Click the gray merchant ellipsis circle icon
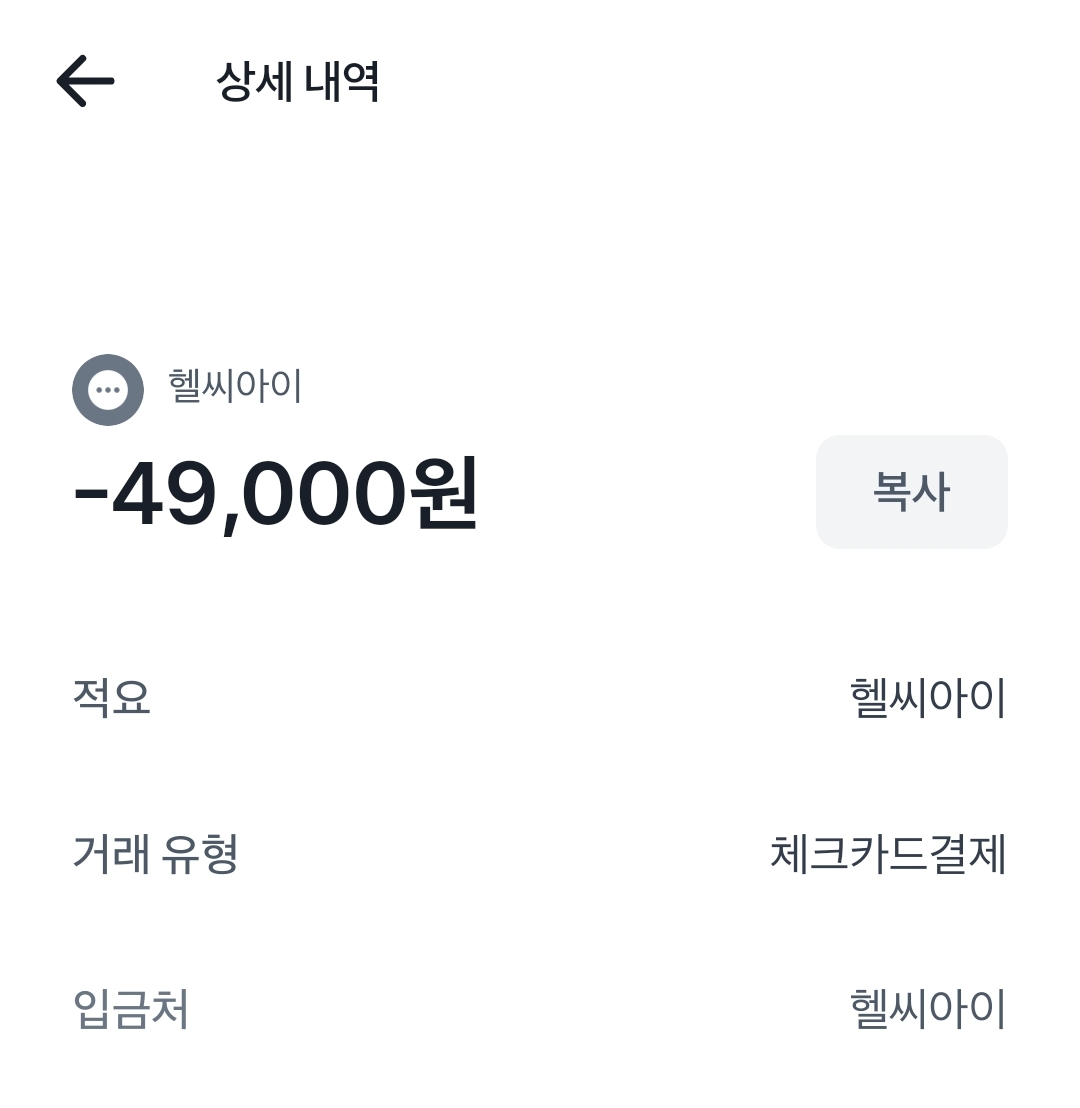Image resolution: width=1080 pixels, height=1108 pixels. pyautogui.click(x=108, y=390)
